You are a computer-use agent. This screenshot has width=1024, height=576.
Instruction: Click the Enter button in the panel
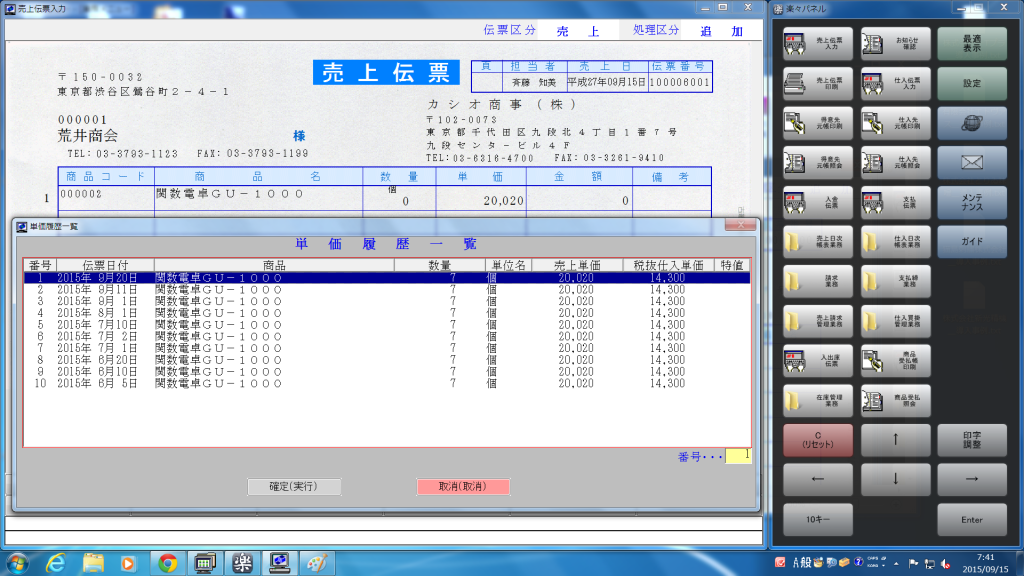[x=972, y=520]
